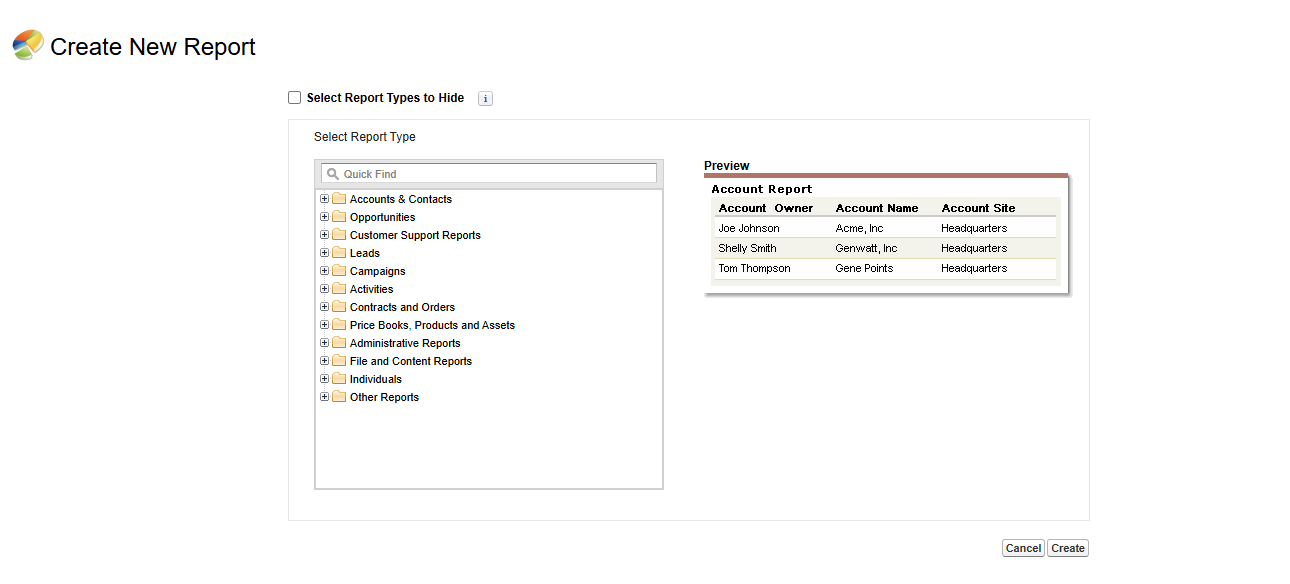
Task: Click the Opportunities folder icon
Action: (337, 217)
